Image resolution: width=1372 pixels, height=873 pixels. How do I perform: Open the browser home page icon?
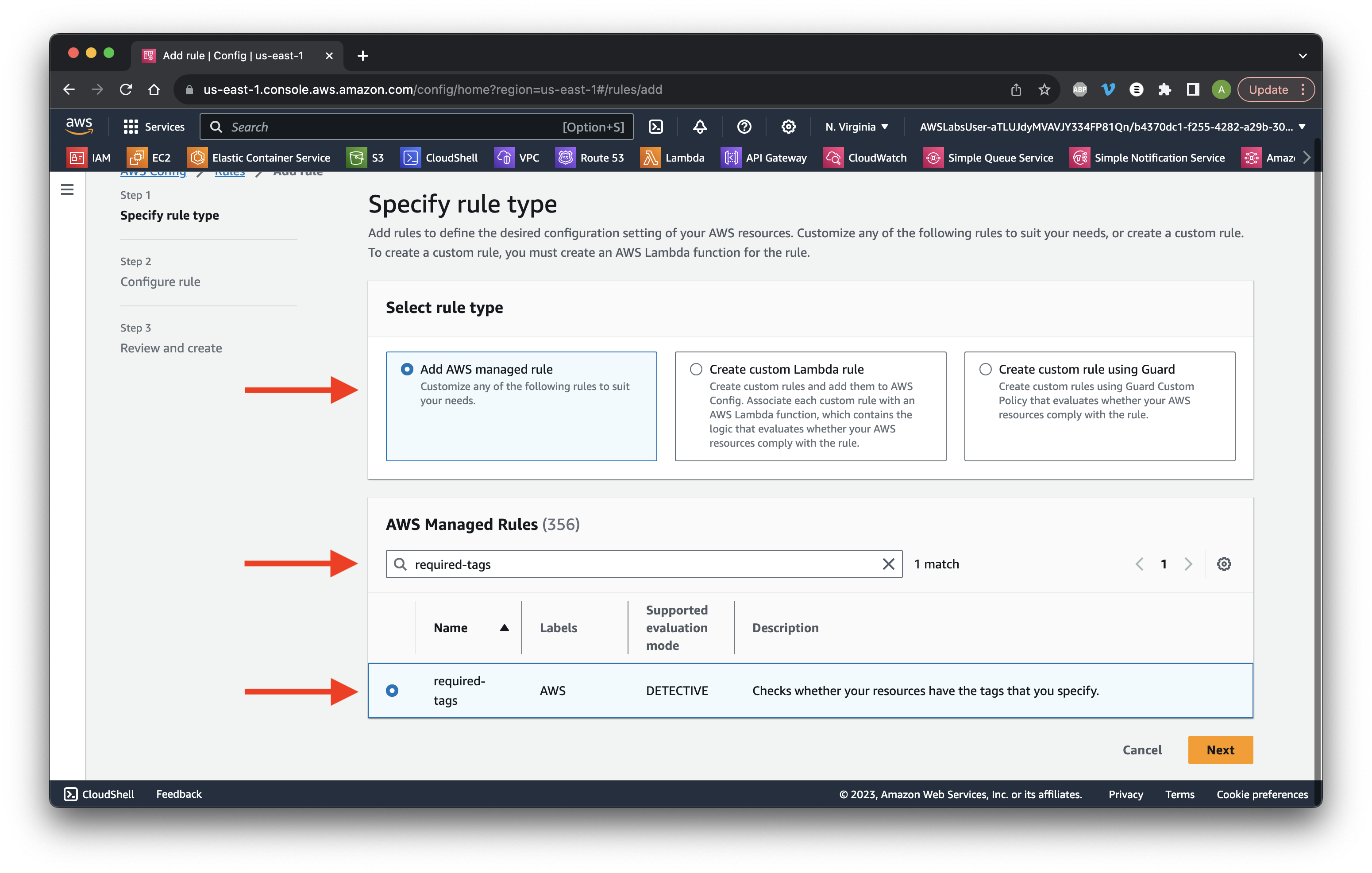tap(154, 89)
